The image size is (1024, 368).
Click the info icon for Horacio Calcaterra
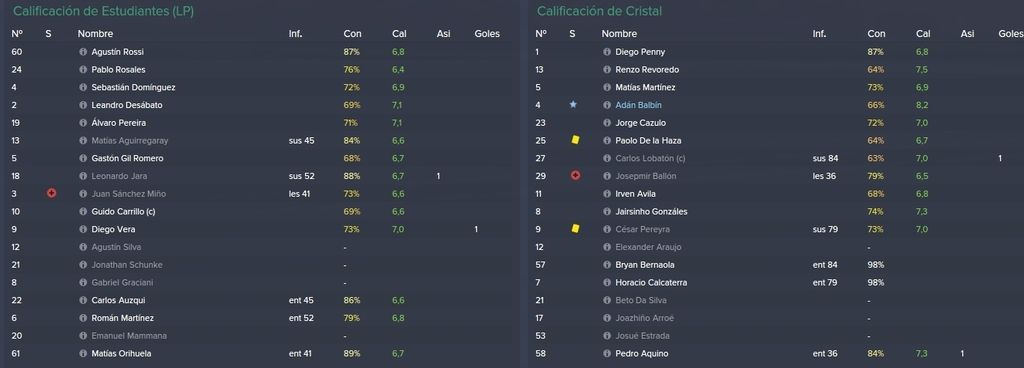[x=607, y=283]
